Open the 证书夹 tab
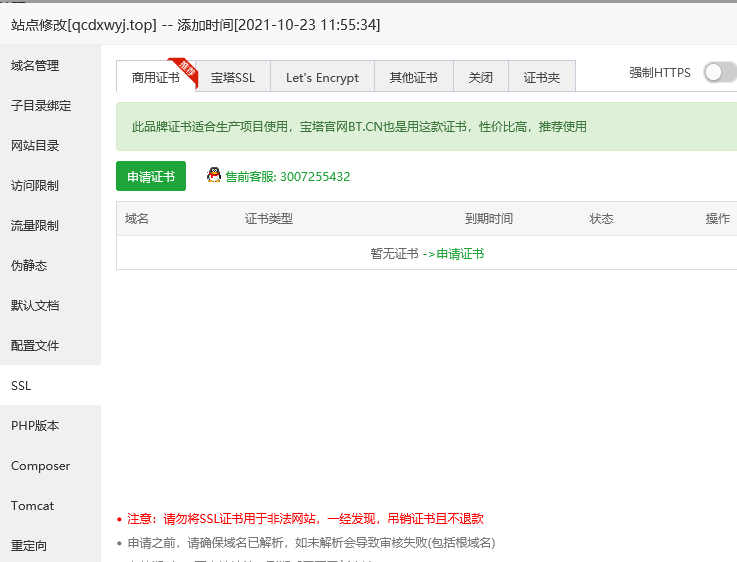Viewport: 737px width, 562px height. pos(541,77)
